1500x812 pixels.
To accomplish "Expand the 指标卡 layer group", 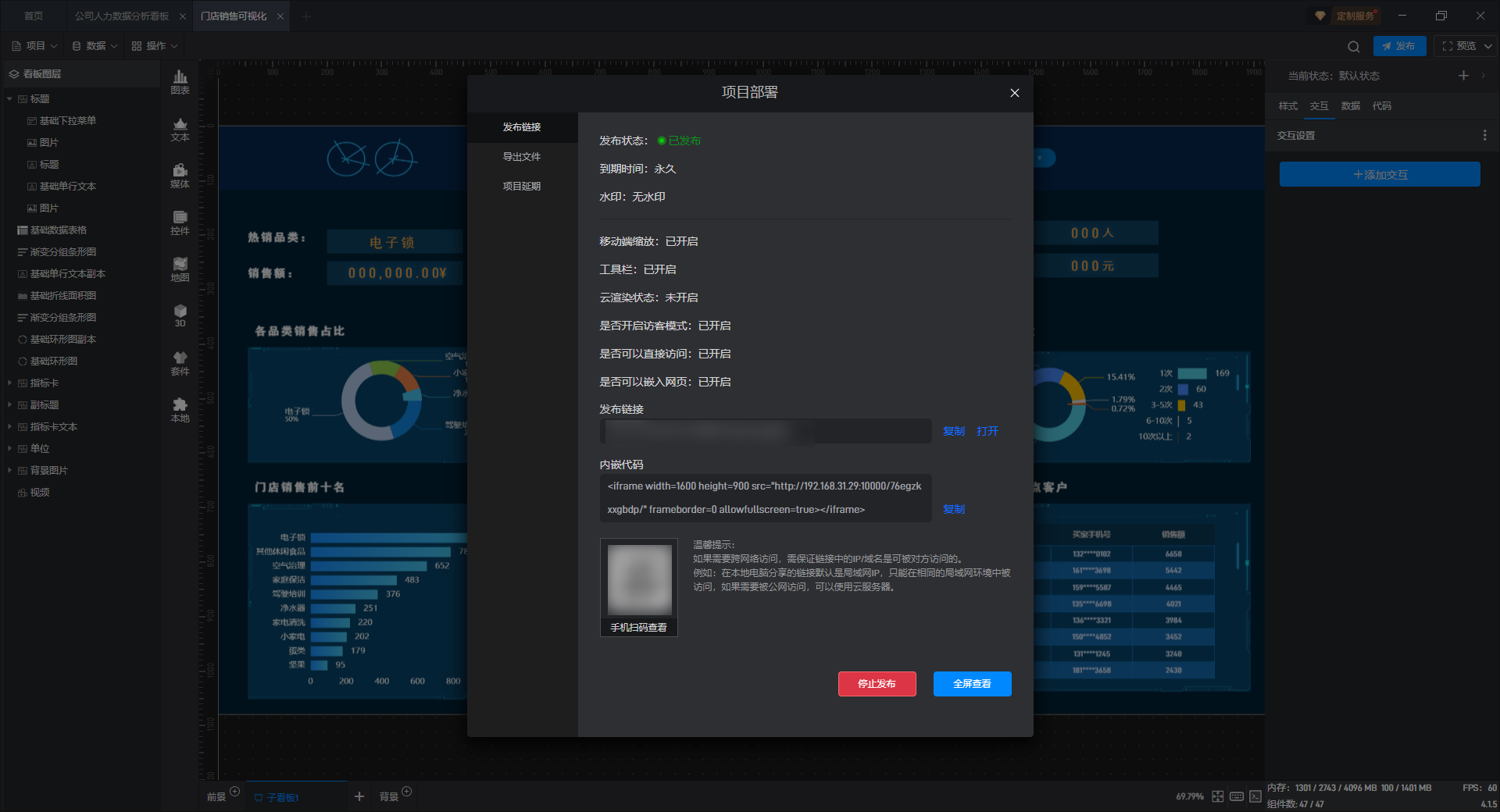I will [9, 383].
